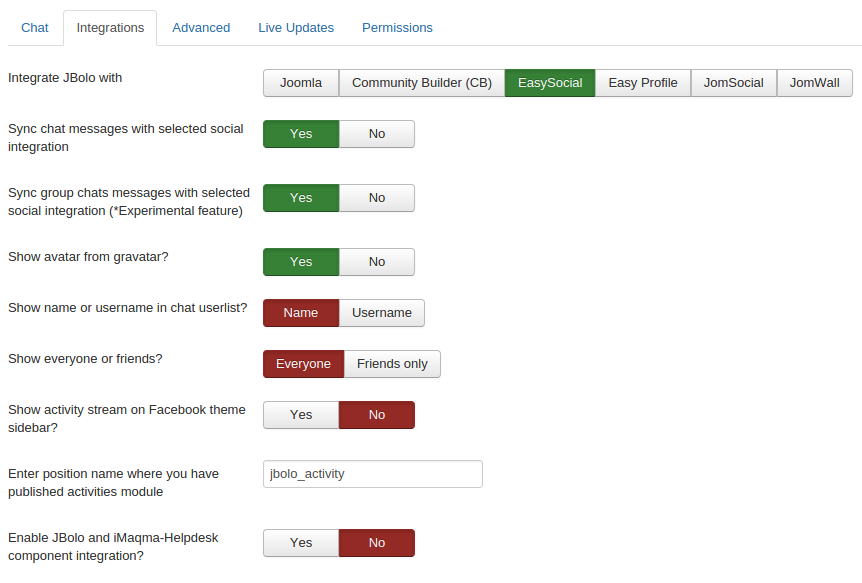This screenshot has width=862, height=583.
Task: Click Yes for gravatar avatar
Action: [x=301, y=262]
